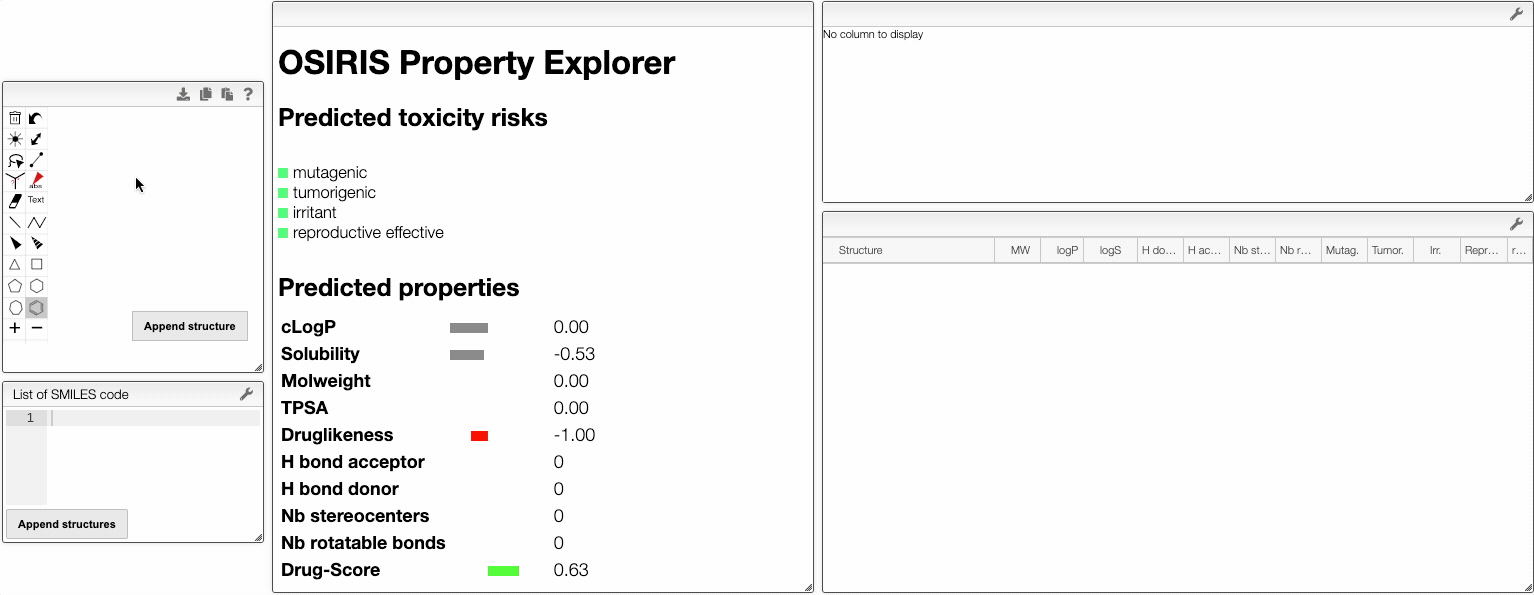Select the heptagon seven-membered ring tool
The image size is (1534, 595).
pyautogui.click(x=15, y=308)
